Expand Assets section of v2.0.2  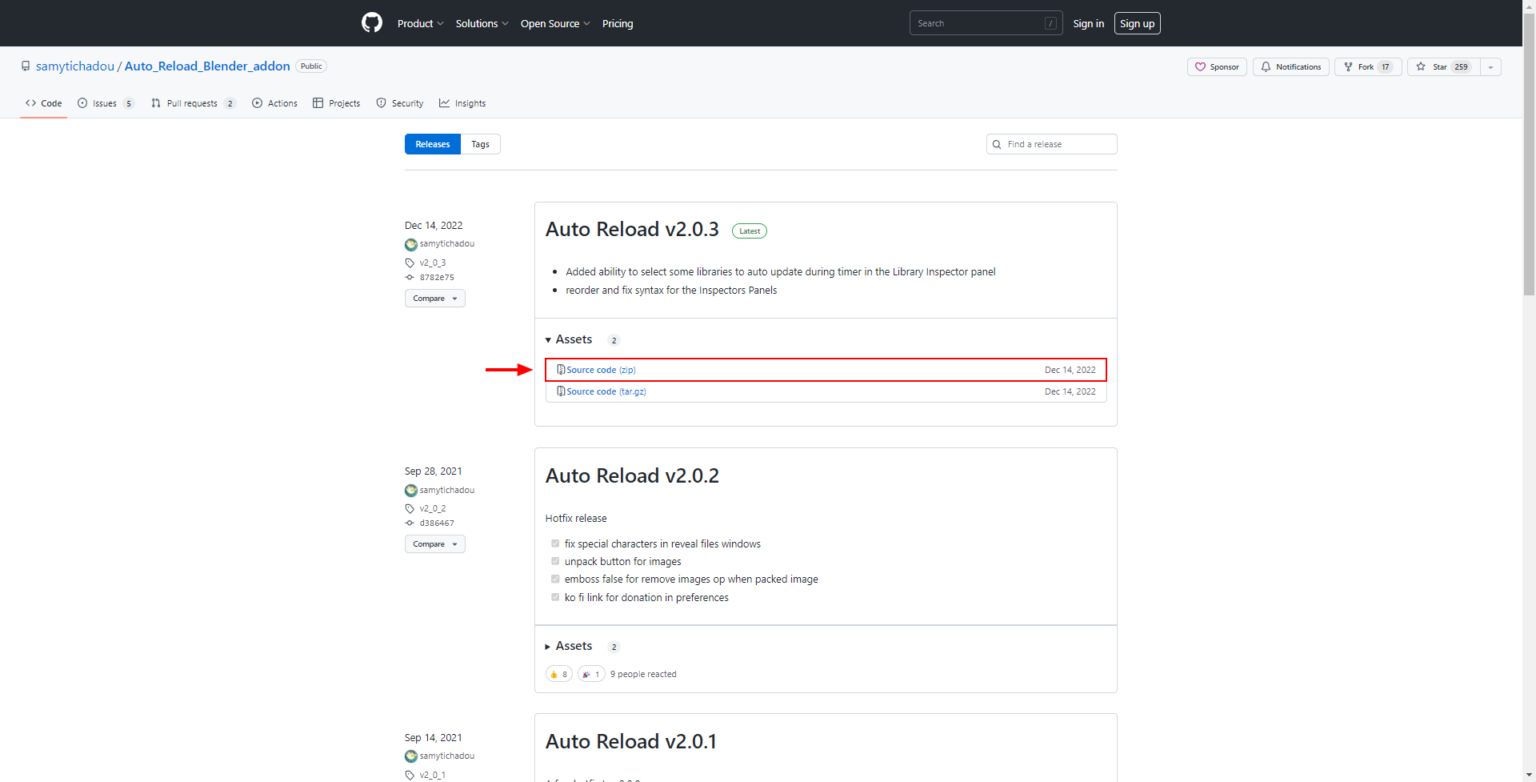573,646
